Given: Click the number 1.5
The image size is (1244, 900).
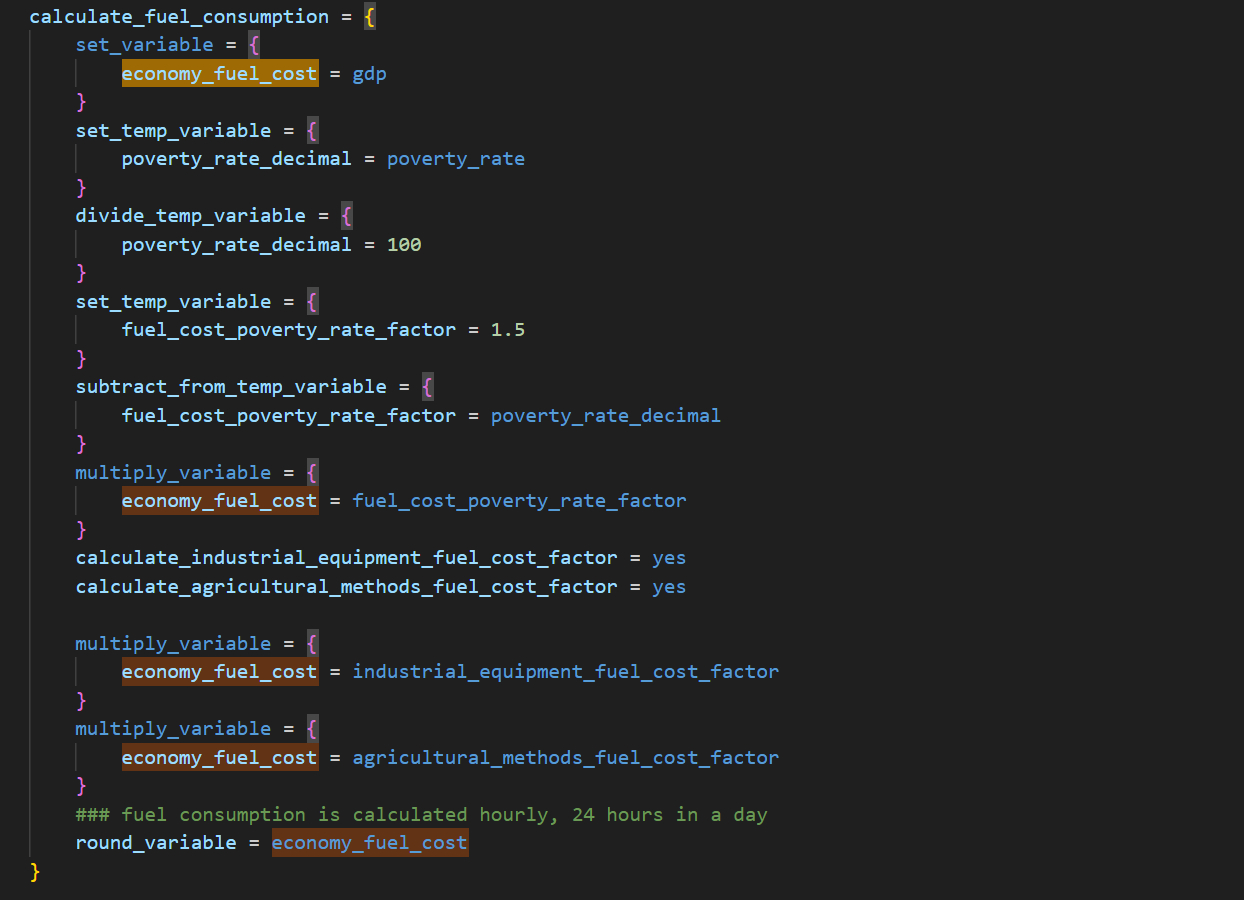Looking at the screenshot, I should [x=508, y=330].
